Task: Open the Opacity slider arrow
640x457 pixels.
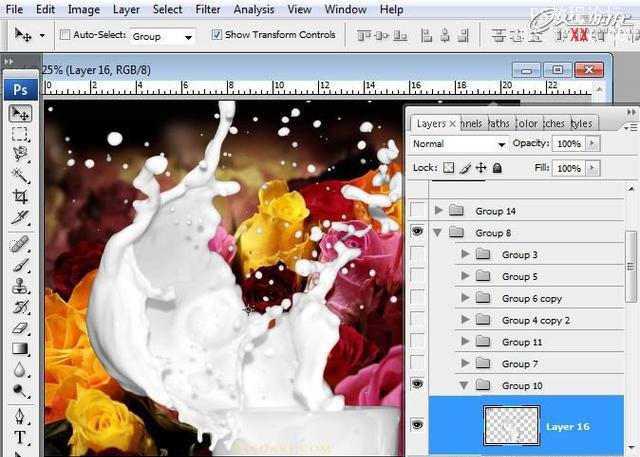Action: click(x=592, y=144)
